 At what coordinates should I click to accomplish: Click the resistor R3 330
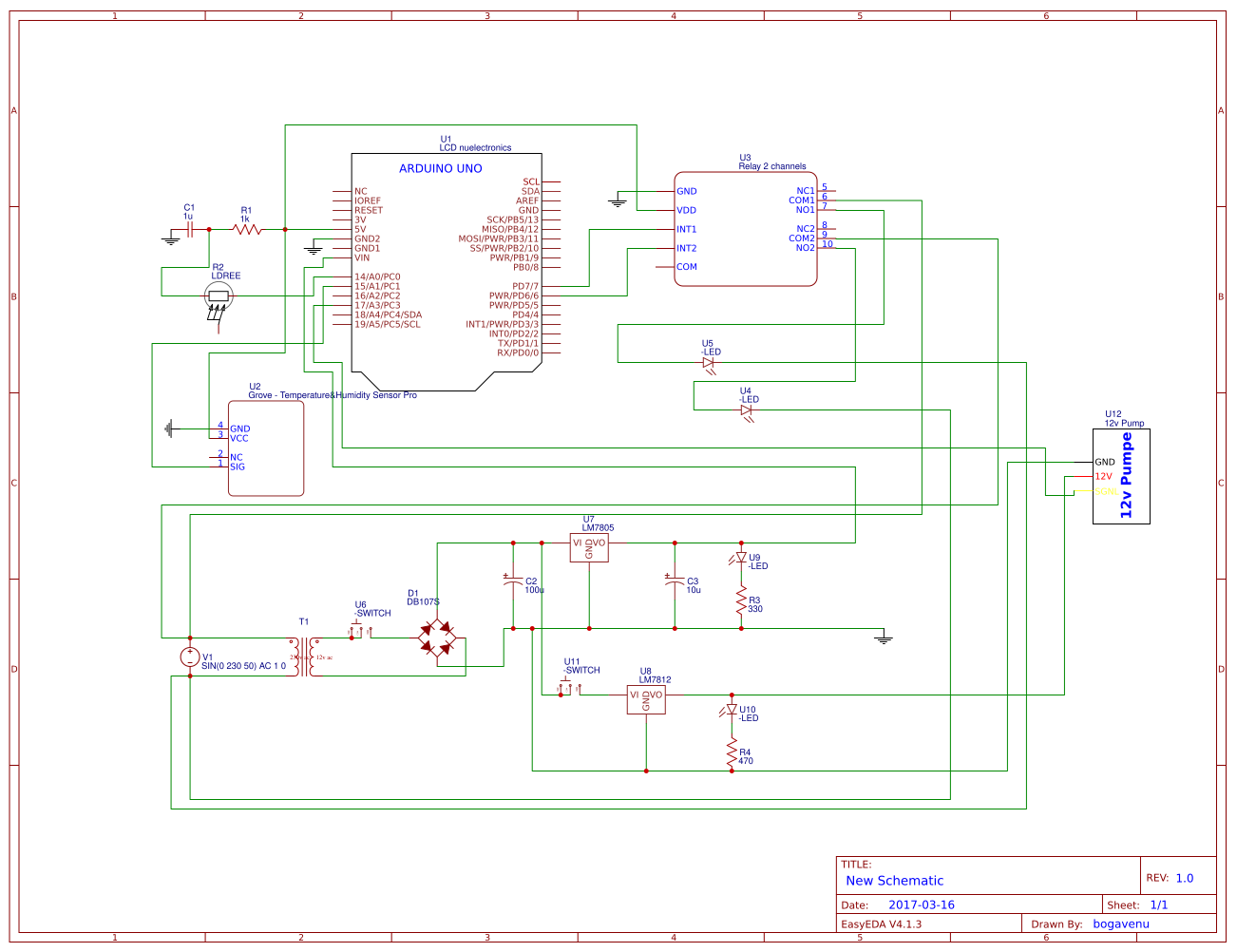coord(740,600)
